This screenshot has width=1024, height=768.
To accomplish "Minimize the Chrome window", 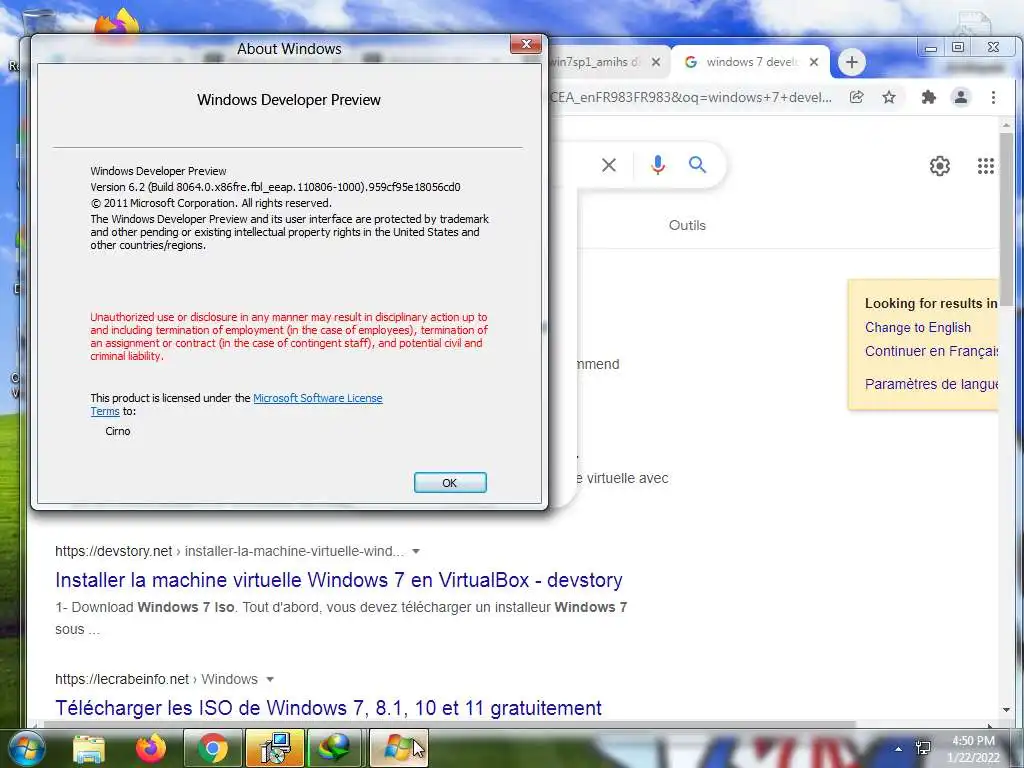I will (x=931, y=48).
